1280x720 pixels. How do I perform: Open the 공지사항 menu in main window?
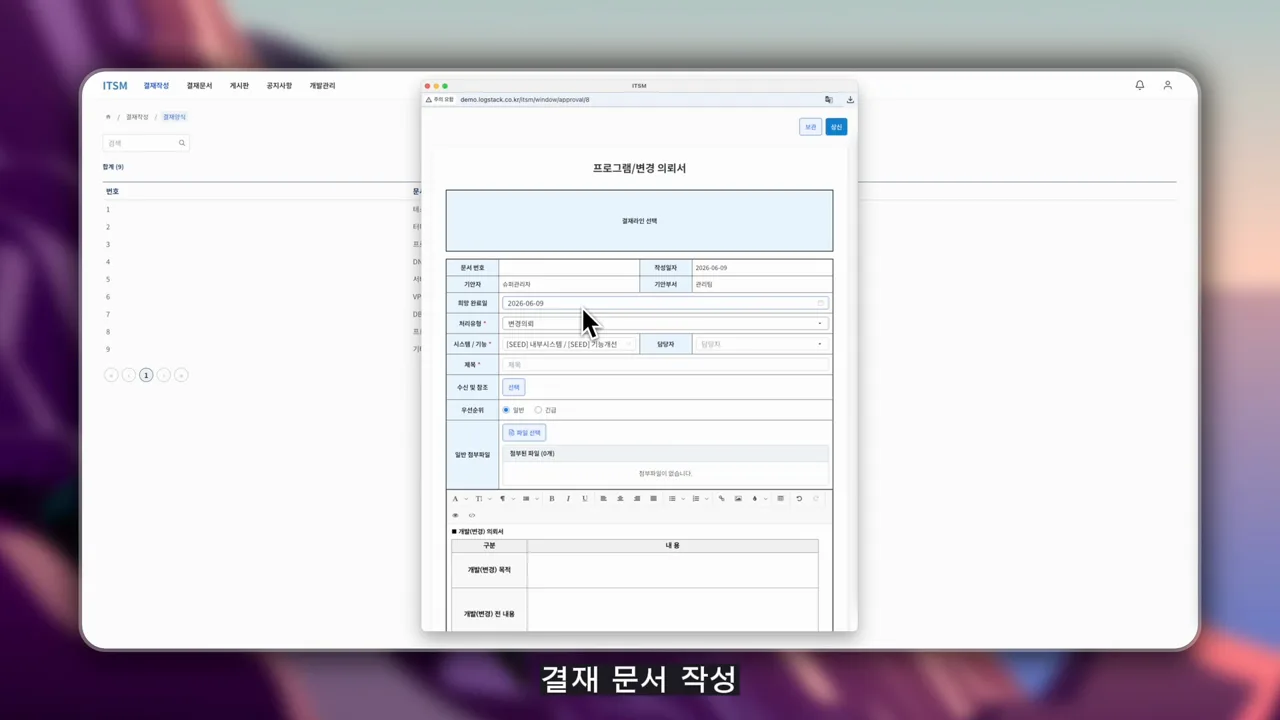pyautogui.click(x=279, y=86)
